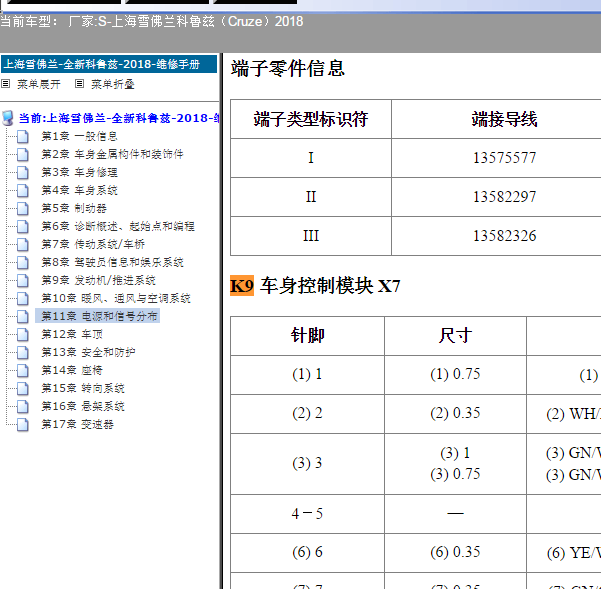
Task: Select 第15章 转向系统
Action: [83, 389]
